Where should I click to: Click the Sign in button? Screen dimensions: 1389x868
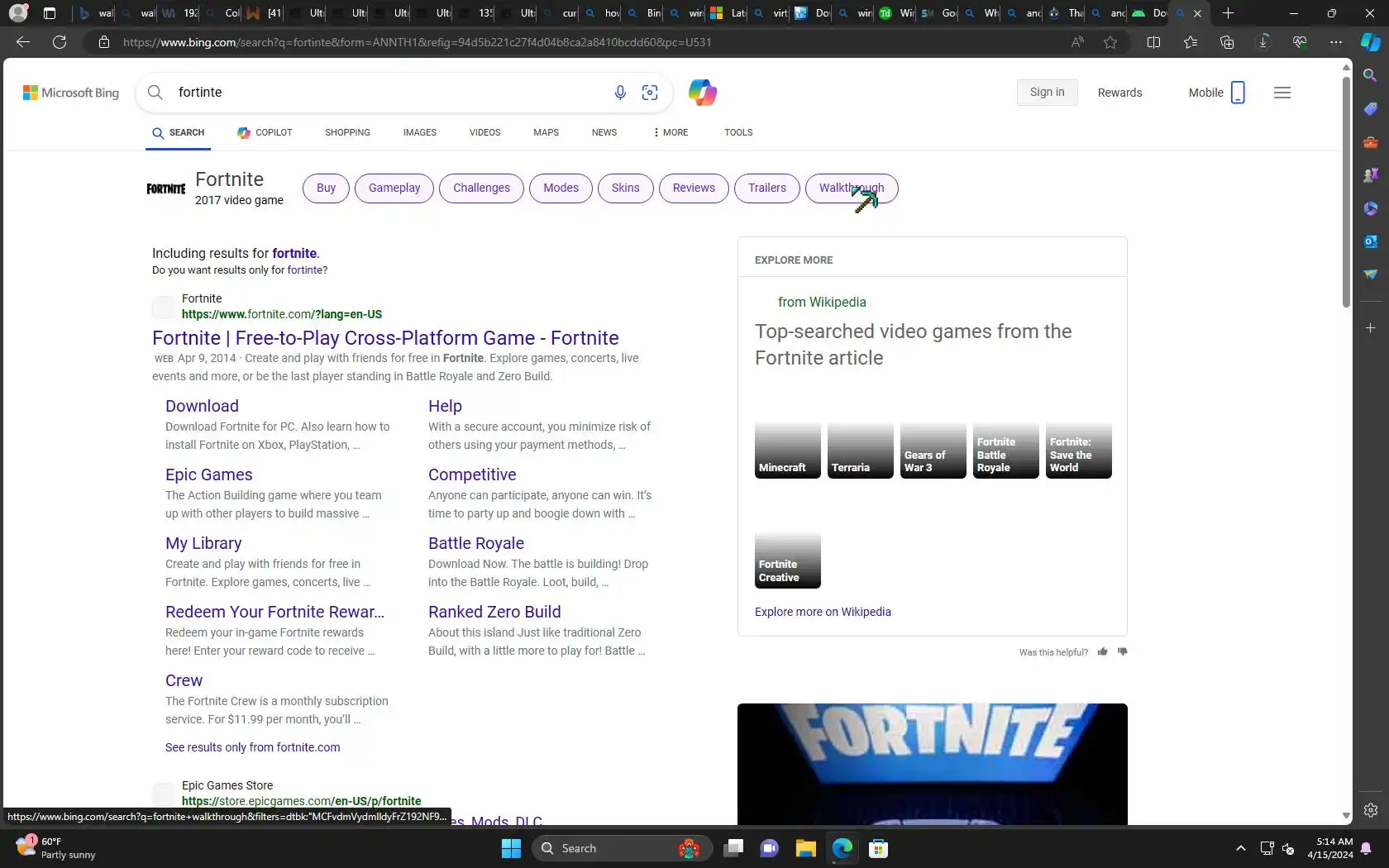(x=1048, y=93)
